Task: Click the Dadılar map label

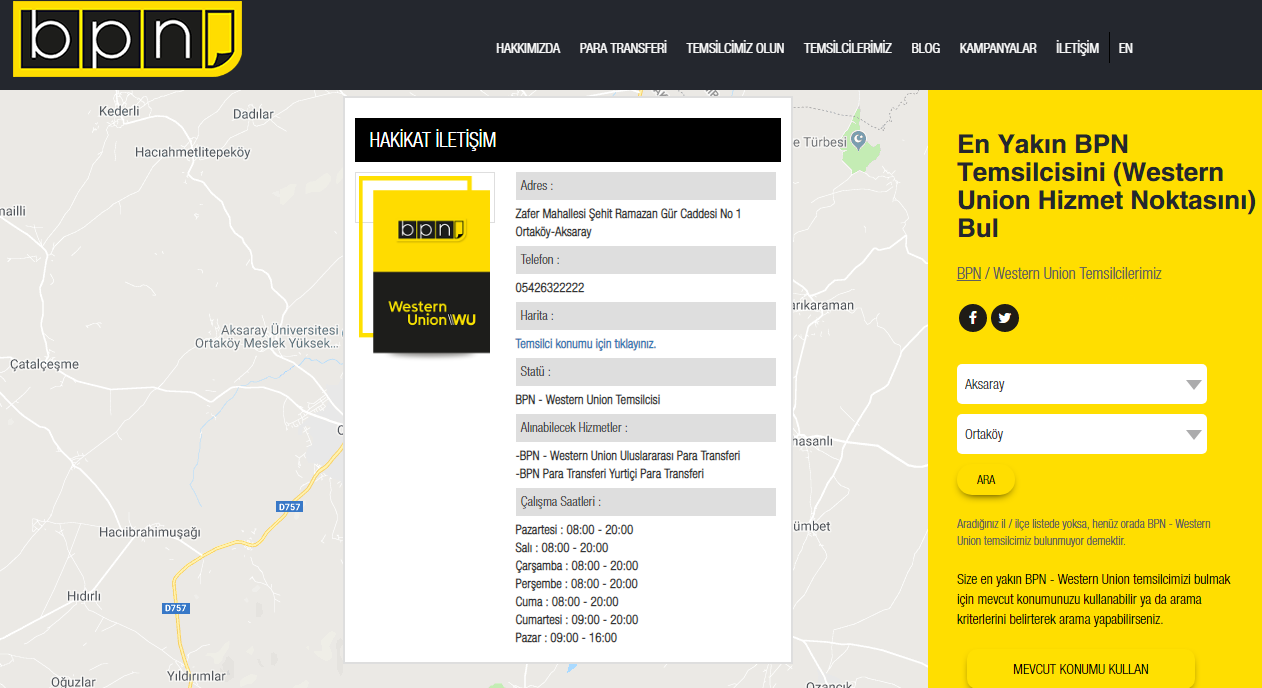Action: tap(253, 114)
